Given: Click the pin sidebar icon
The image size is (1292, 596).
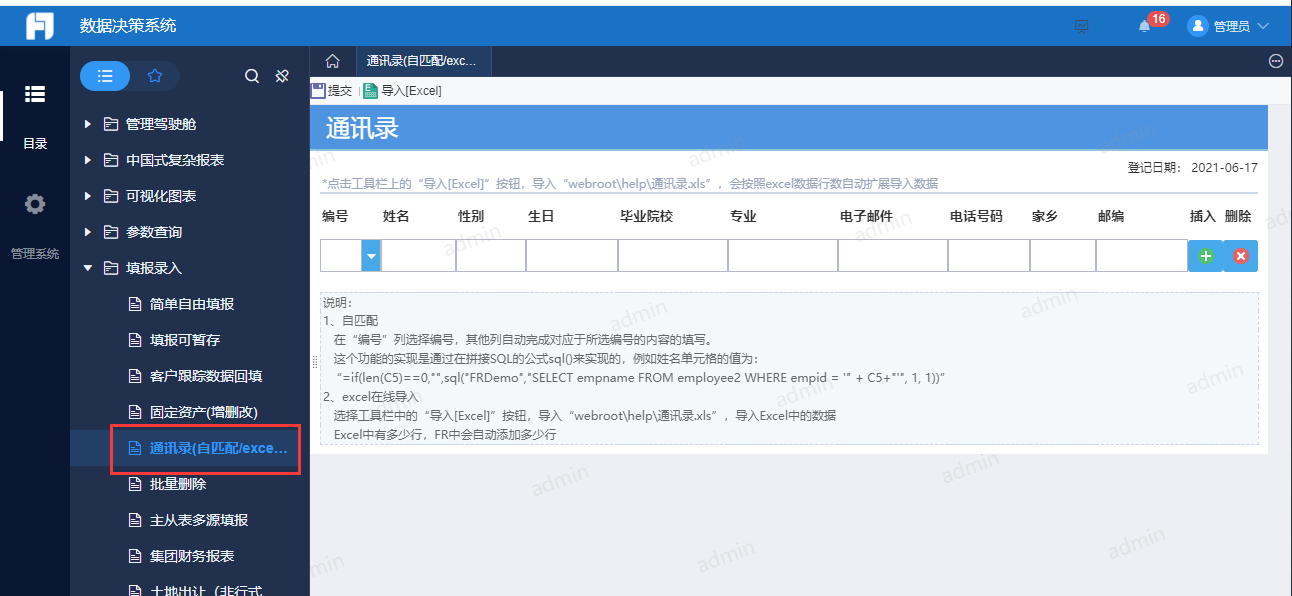Looking at the screenshot, I should (282, 76).
